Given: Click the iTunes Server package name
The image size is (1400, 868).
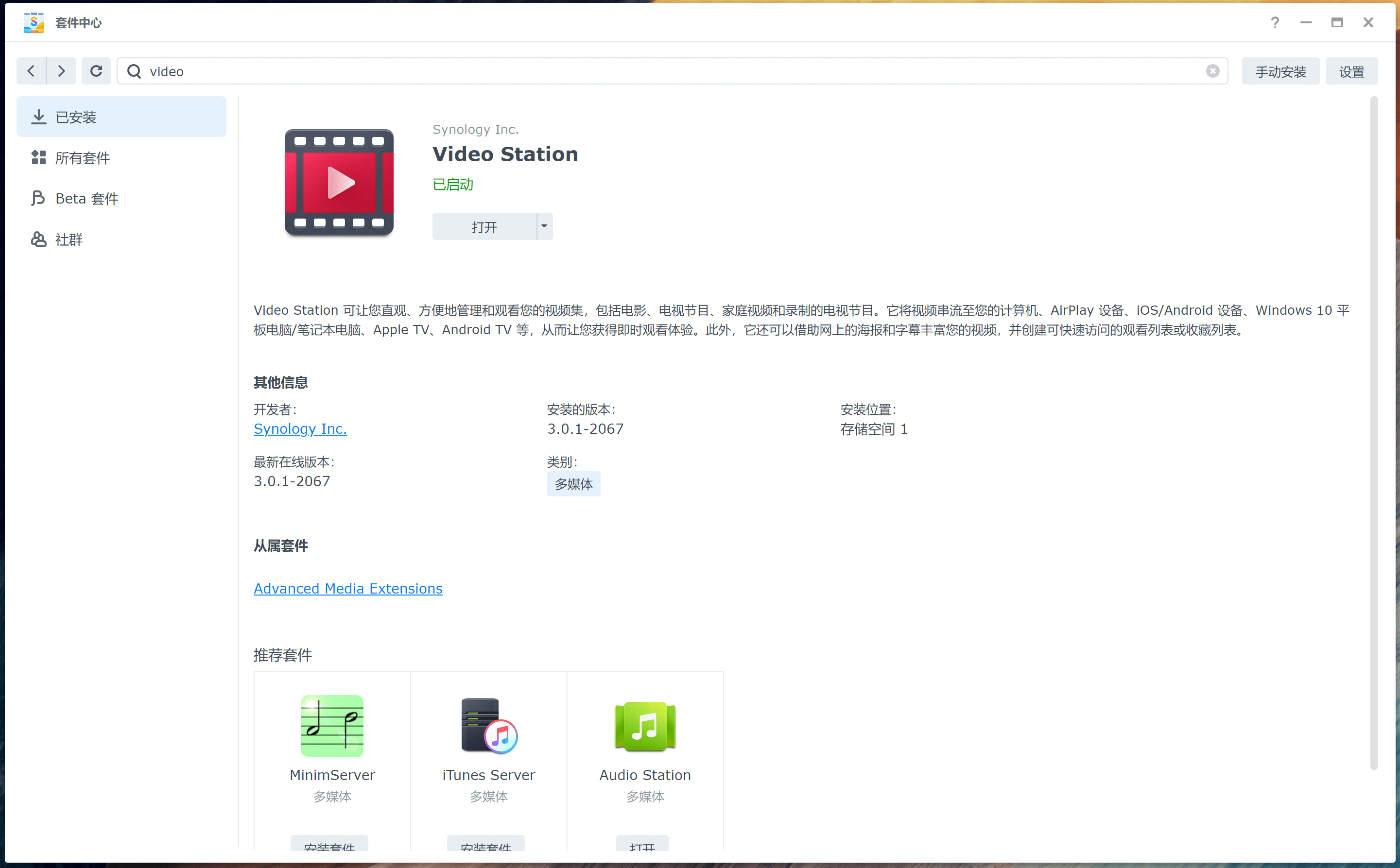Looking at the screenshot, I should (x=489, y=775).
